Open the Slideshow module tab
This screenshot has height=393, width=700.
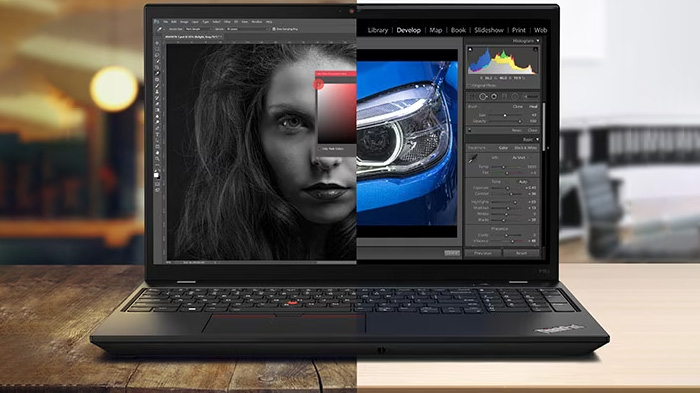489,30
